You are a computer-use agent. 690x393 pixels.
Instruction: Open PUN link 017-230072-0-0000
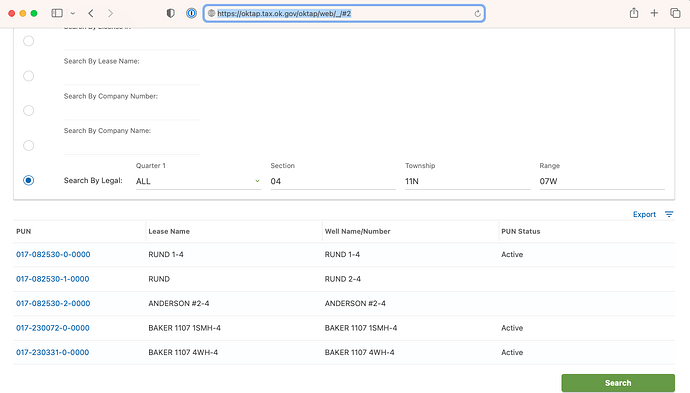click(x=53, y=328)
